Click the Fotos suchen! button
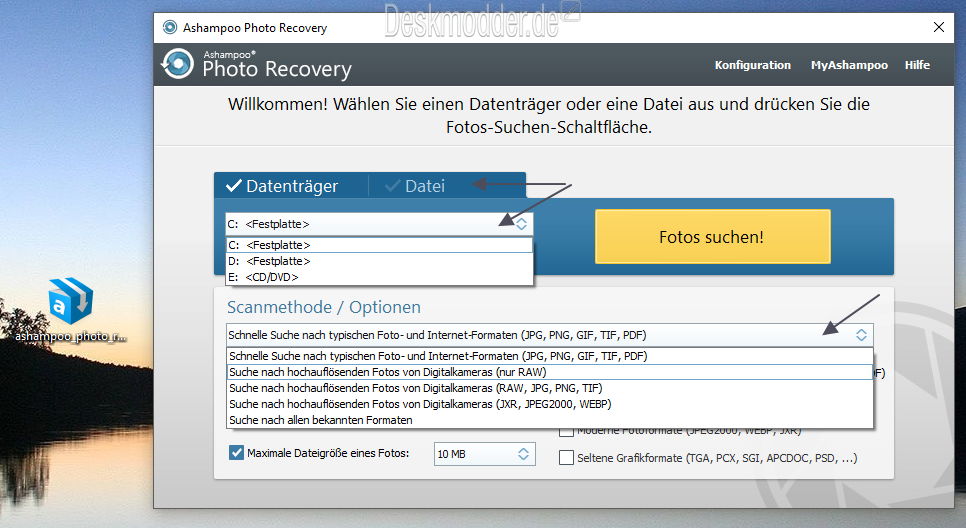 coord(712,237)
